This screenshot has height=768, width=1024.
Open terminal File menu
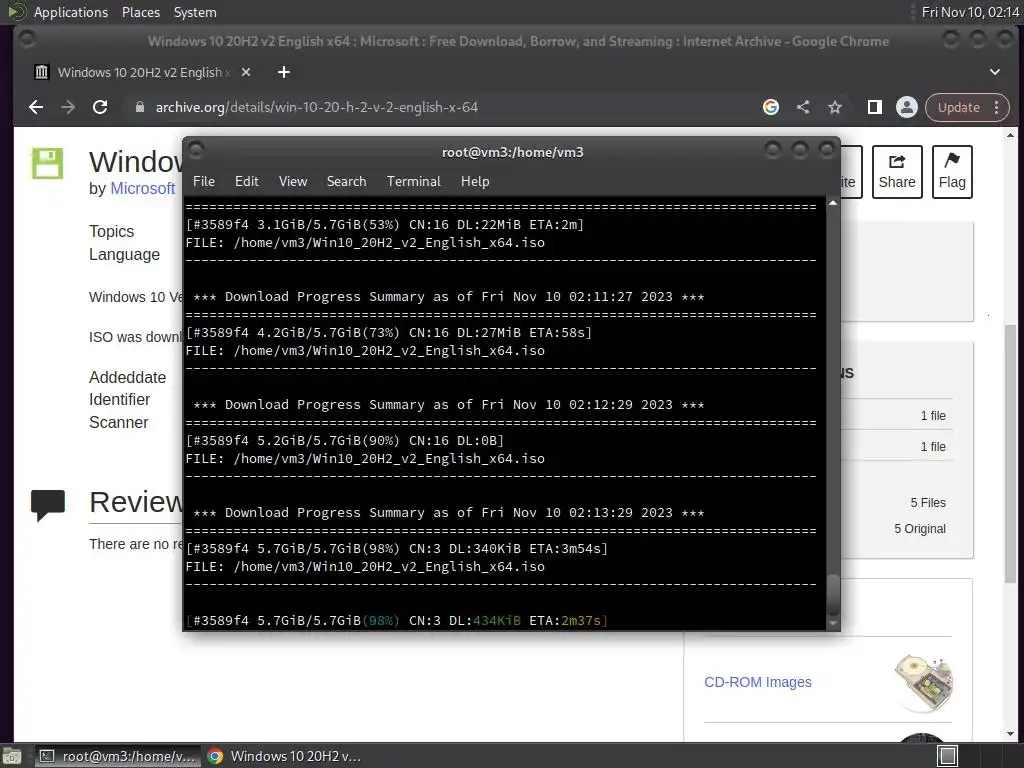(204, 182)
